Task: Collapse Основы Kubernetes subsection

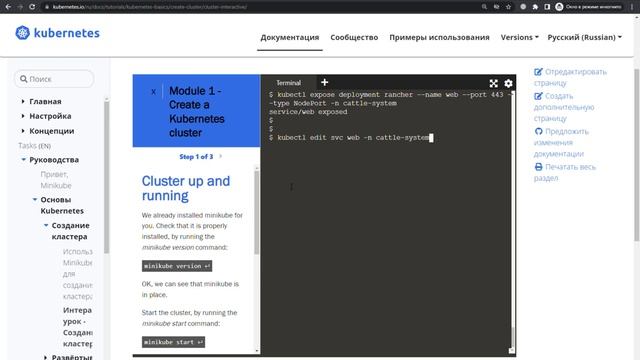Action: click(35, 200)
